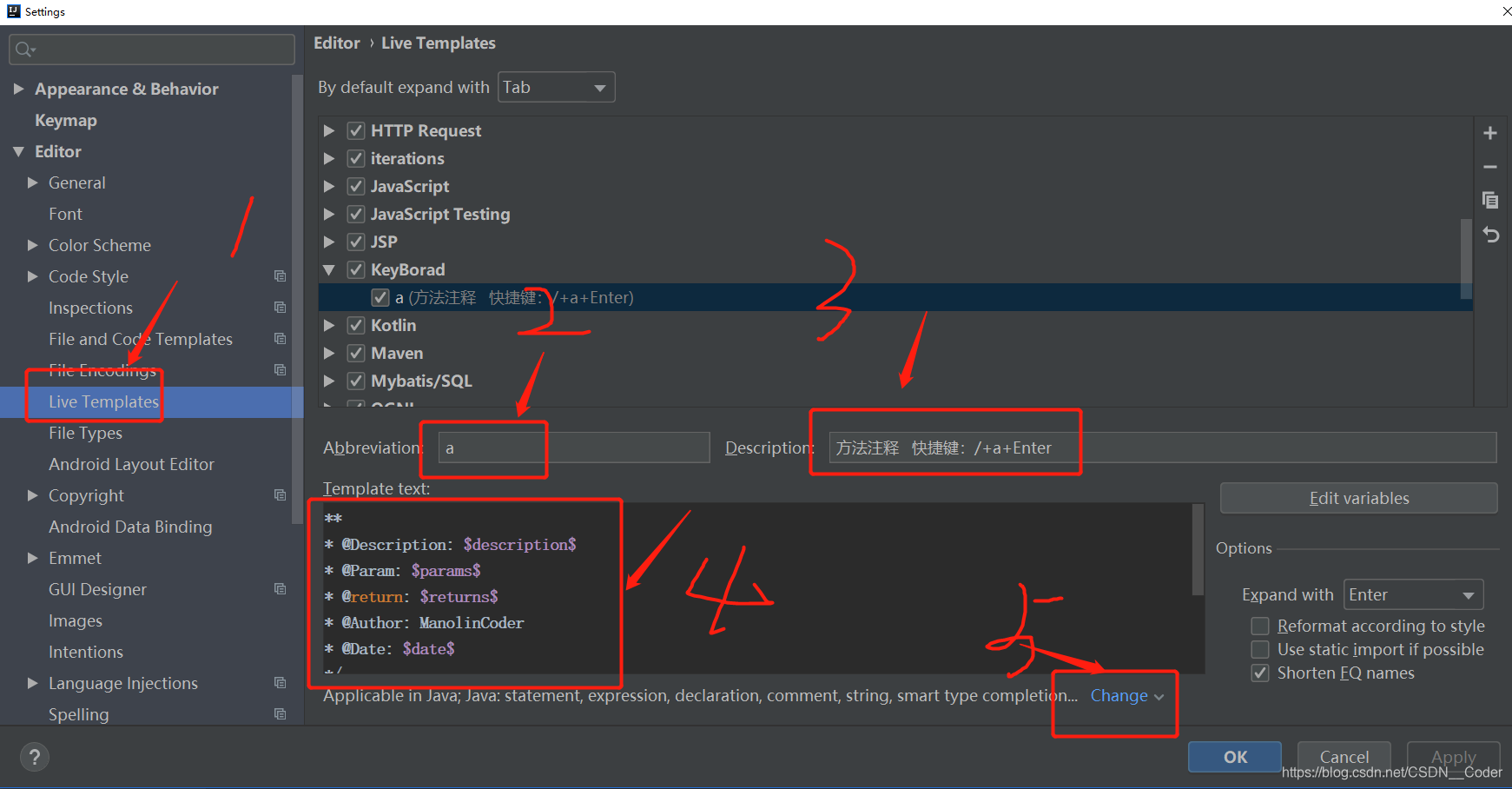Enable Reformat according to style
Viewport: 1512px width, 789px height.
tap(1259, 626)
